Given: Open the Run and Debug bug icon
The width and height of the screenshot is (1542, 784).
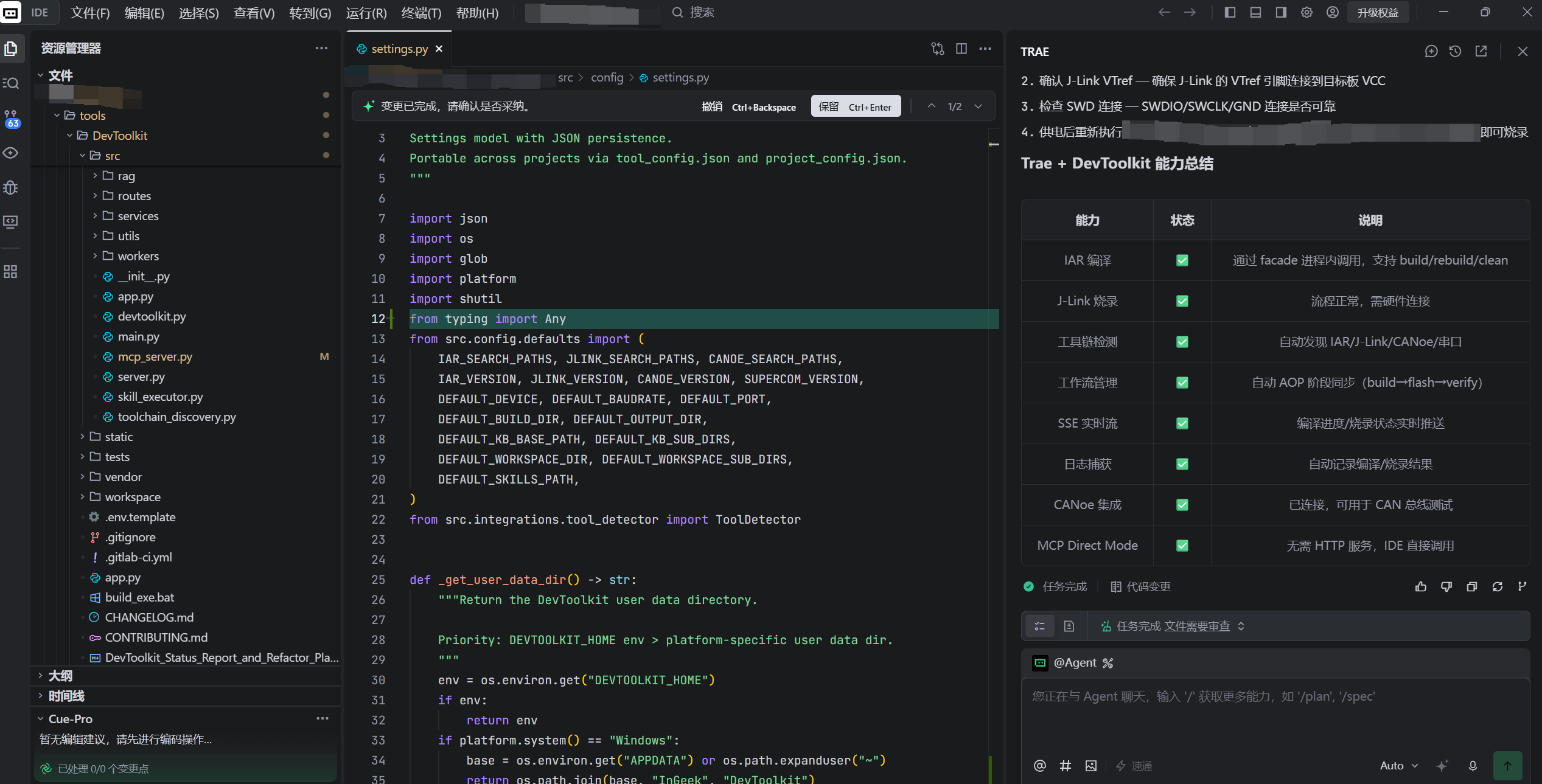Looking at the screenshot, I should (x=11, y=187).
